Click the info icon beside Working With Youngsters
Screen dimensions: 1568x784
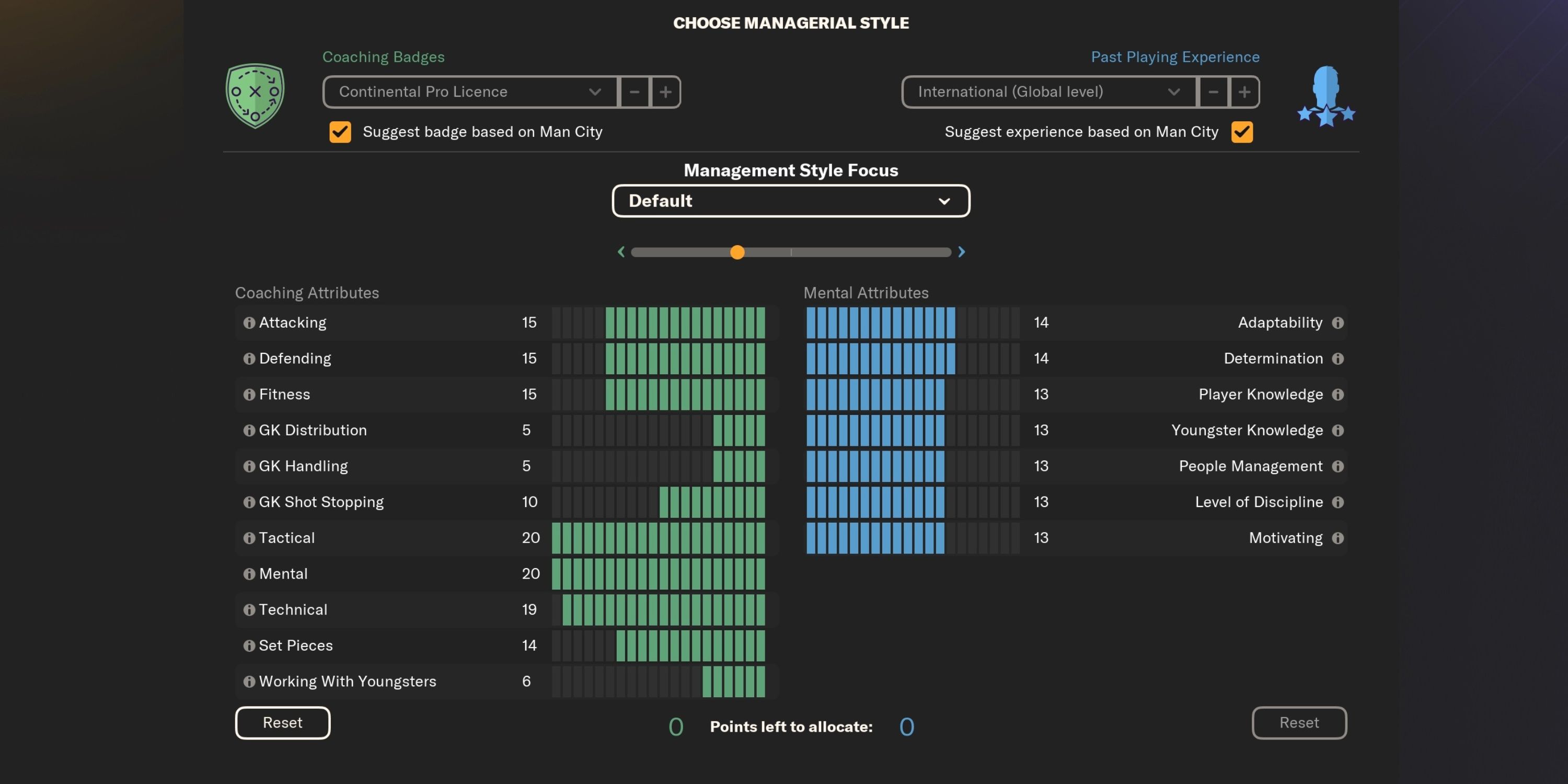click(x=248, y=682)
